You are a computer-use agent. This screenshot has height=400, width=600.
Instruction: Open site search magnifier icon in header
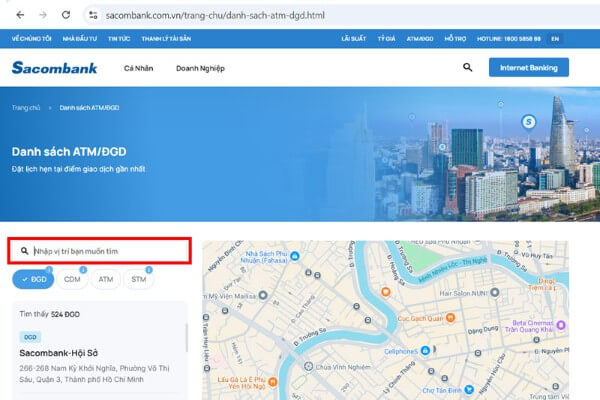click(468, 67)
